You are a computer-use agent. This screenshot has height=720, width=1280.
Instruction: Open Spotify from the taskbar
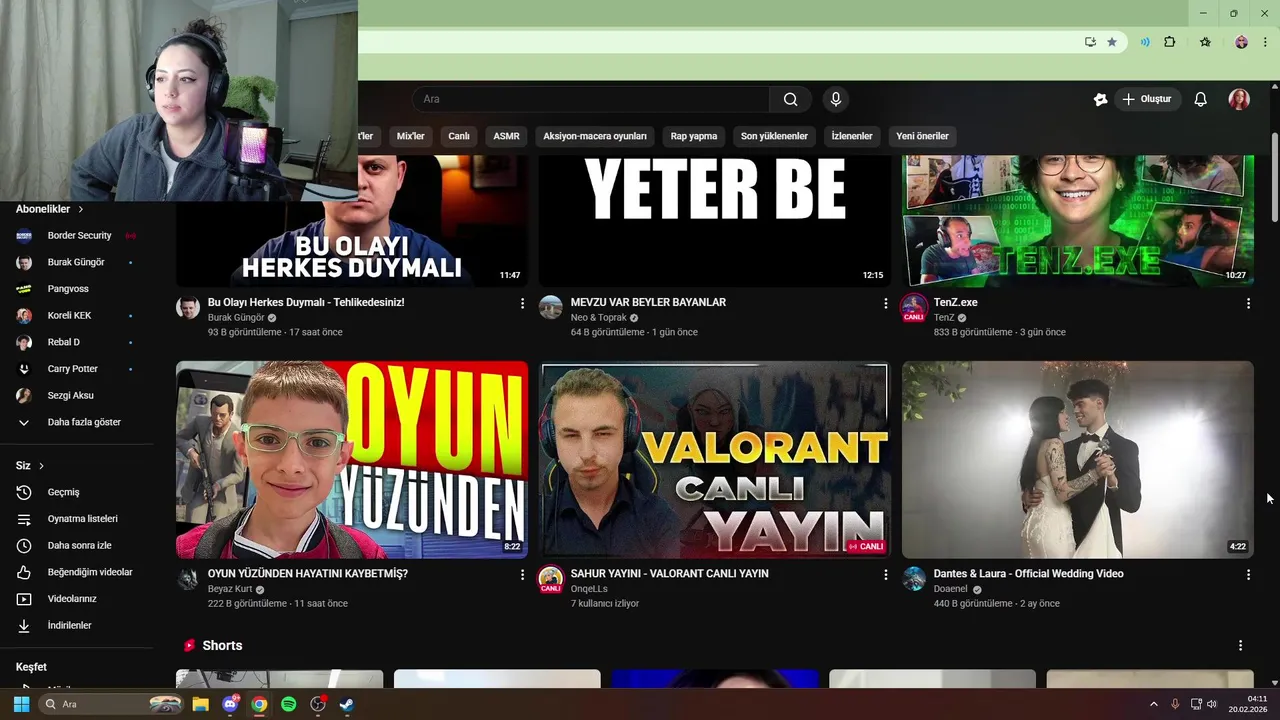click(x=288, y=704)
